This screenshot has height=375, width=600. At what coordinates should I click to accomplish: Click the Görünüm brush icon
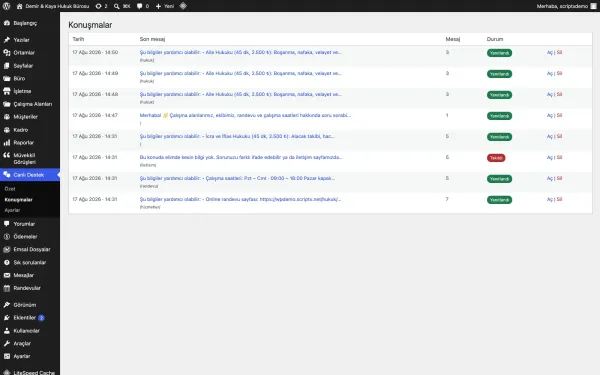pos(7,305)
